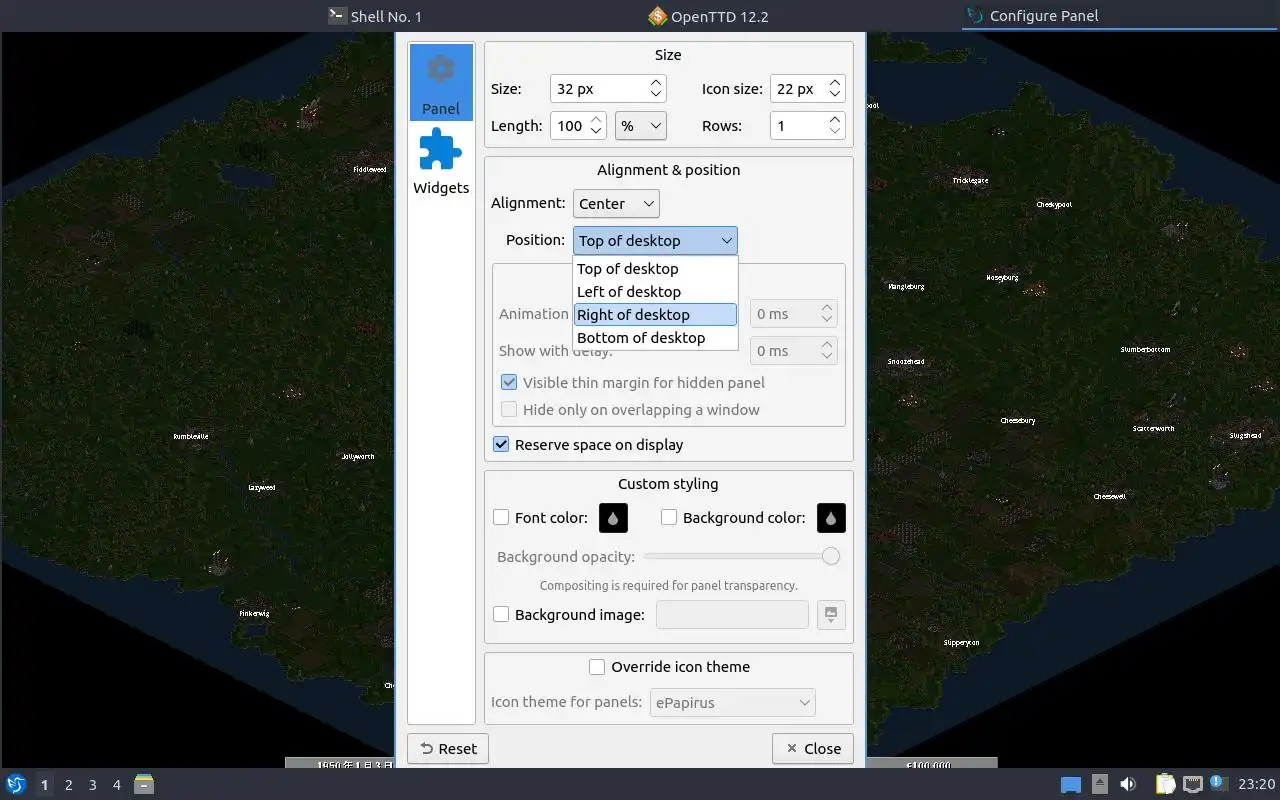This screenshot has width=1280, height=800.
Task: Enable Override icon theme checkbox
Action: tap(597, 666)
